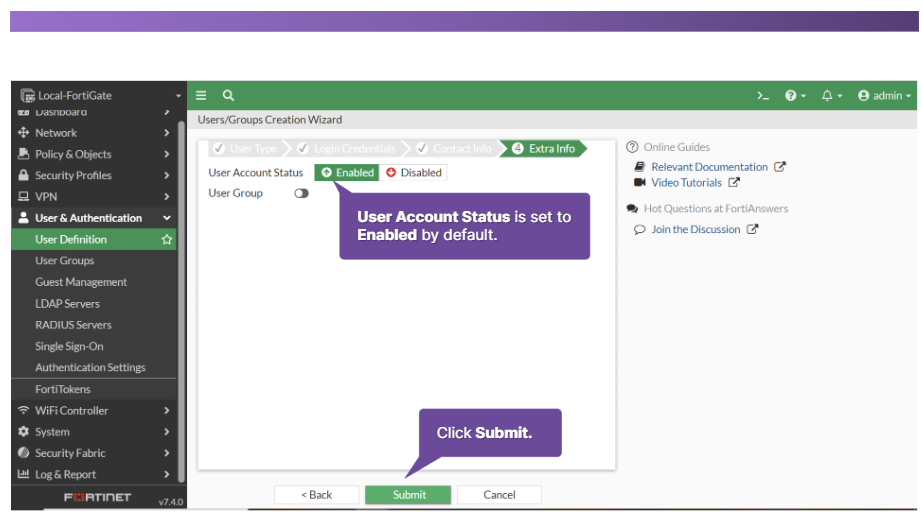Open the notifications bell menu
The image size is (923, 524).
831,95
